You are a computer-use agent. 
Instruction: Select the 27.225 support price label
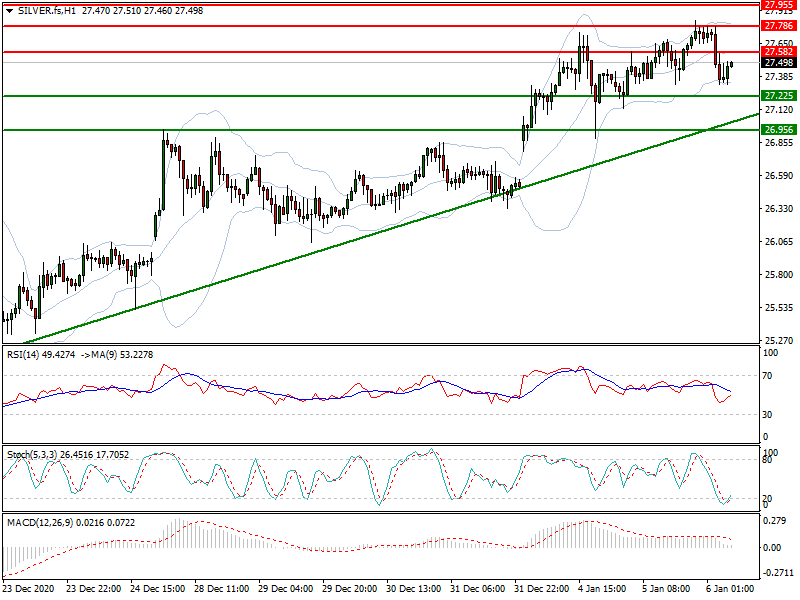[779, 96]
